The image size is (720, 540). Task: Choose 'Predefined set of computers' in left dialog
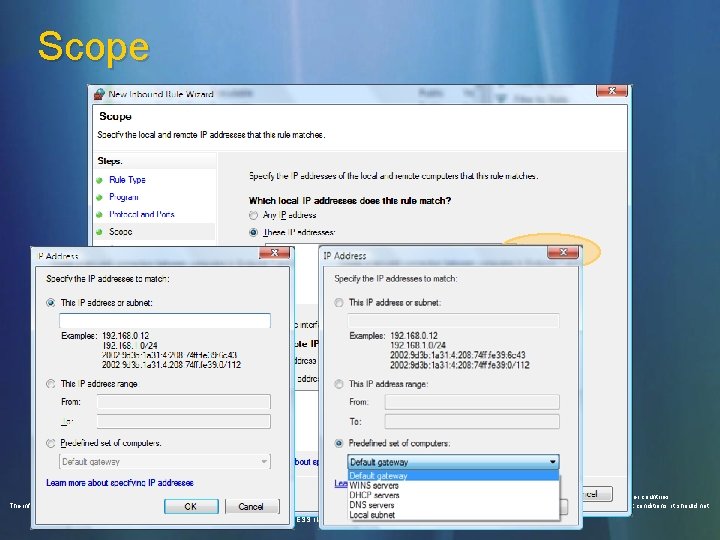(x=51, y=443)
